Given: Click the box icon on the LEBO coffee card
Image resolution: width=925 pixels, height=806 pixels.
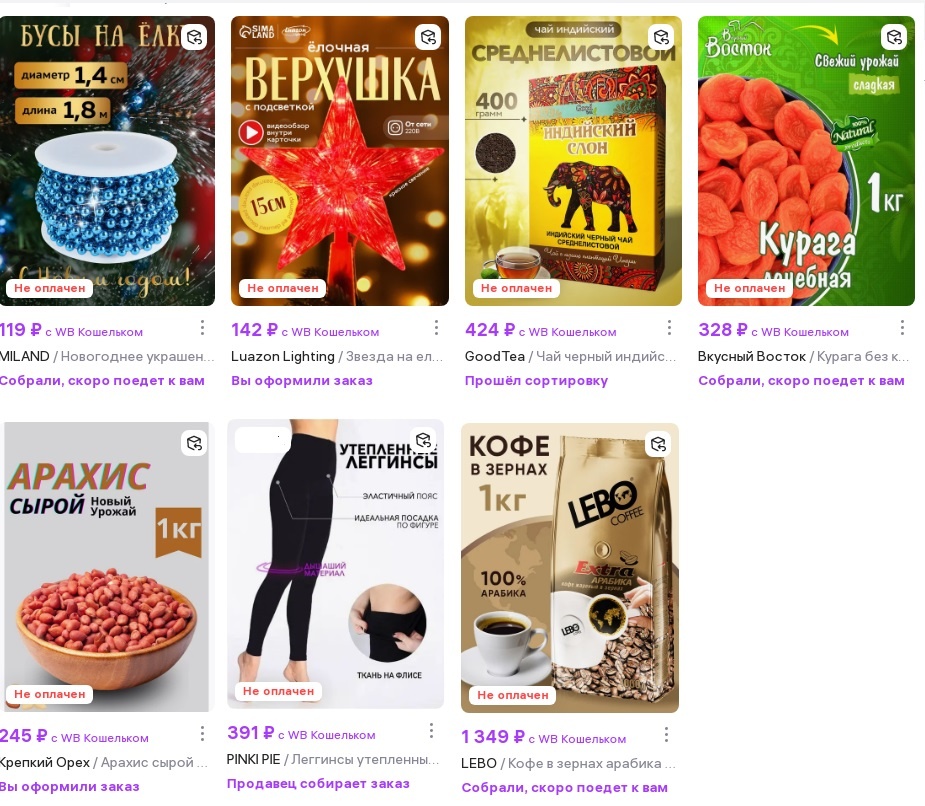Looking at the screenshot, I should pos(658,444).
